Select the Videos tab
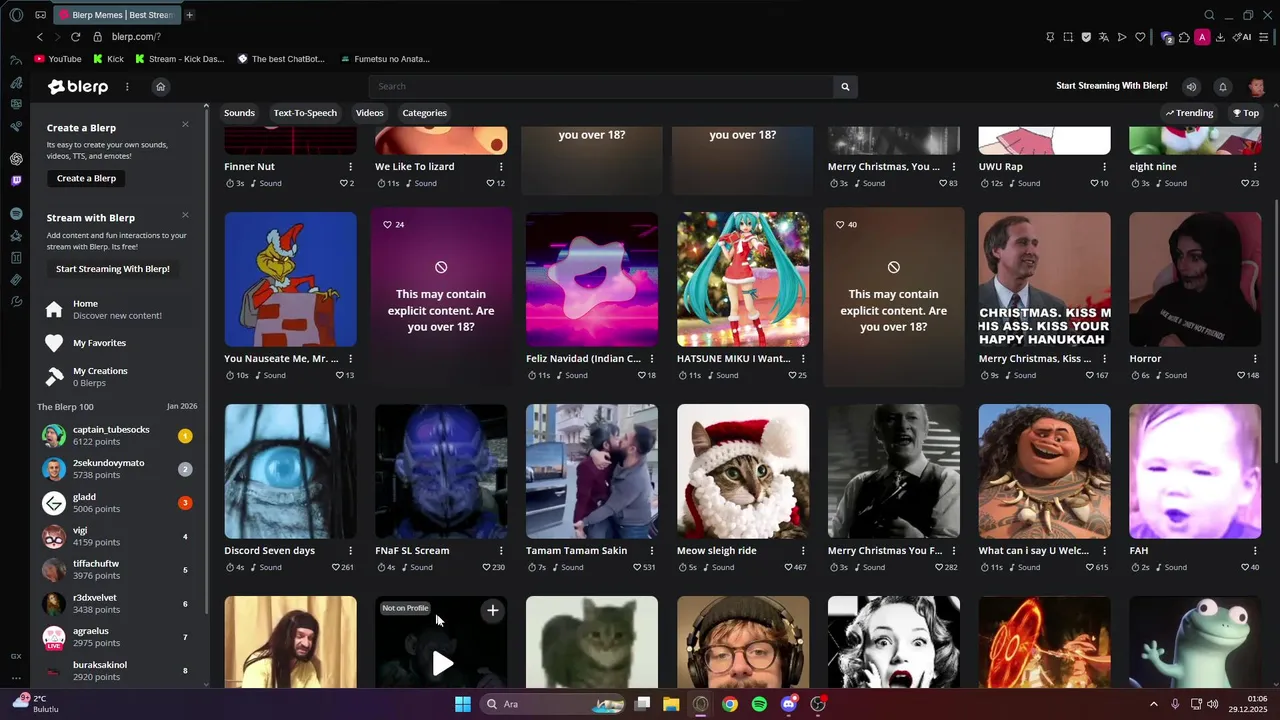This screenshot has width=1280, height=720. pyautogui.click(x=370, y=113)
